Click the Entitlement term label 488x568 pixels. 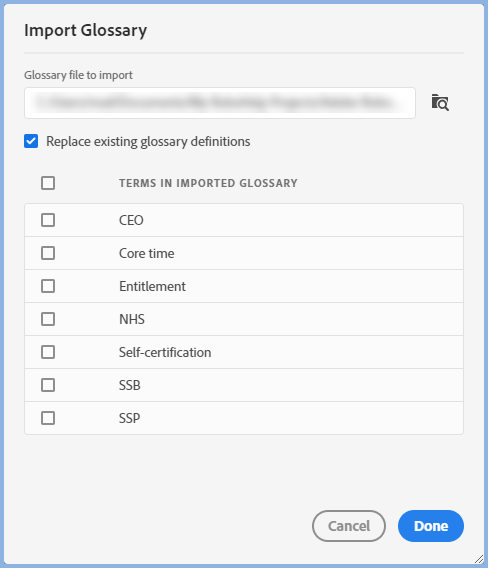point(152,287)
